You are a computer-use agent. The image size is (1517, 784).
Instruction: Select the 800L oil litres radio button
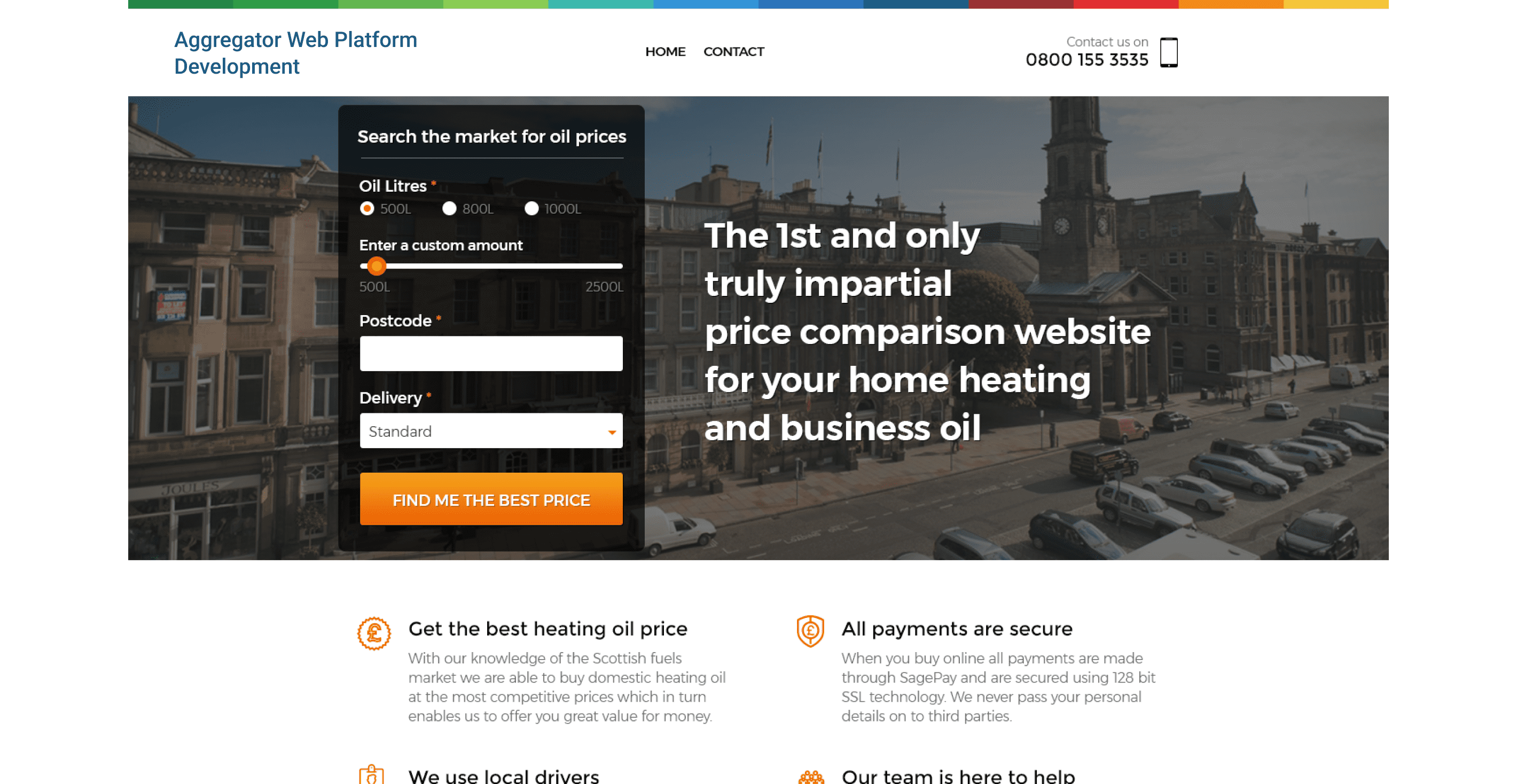coord(450,208)
